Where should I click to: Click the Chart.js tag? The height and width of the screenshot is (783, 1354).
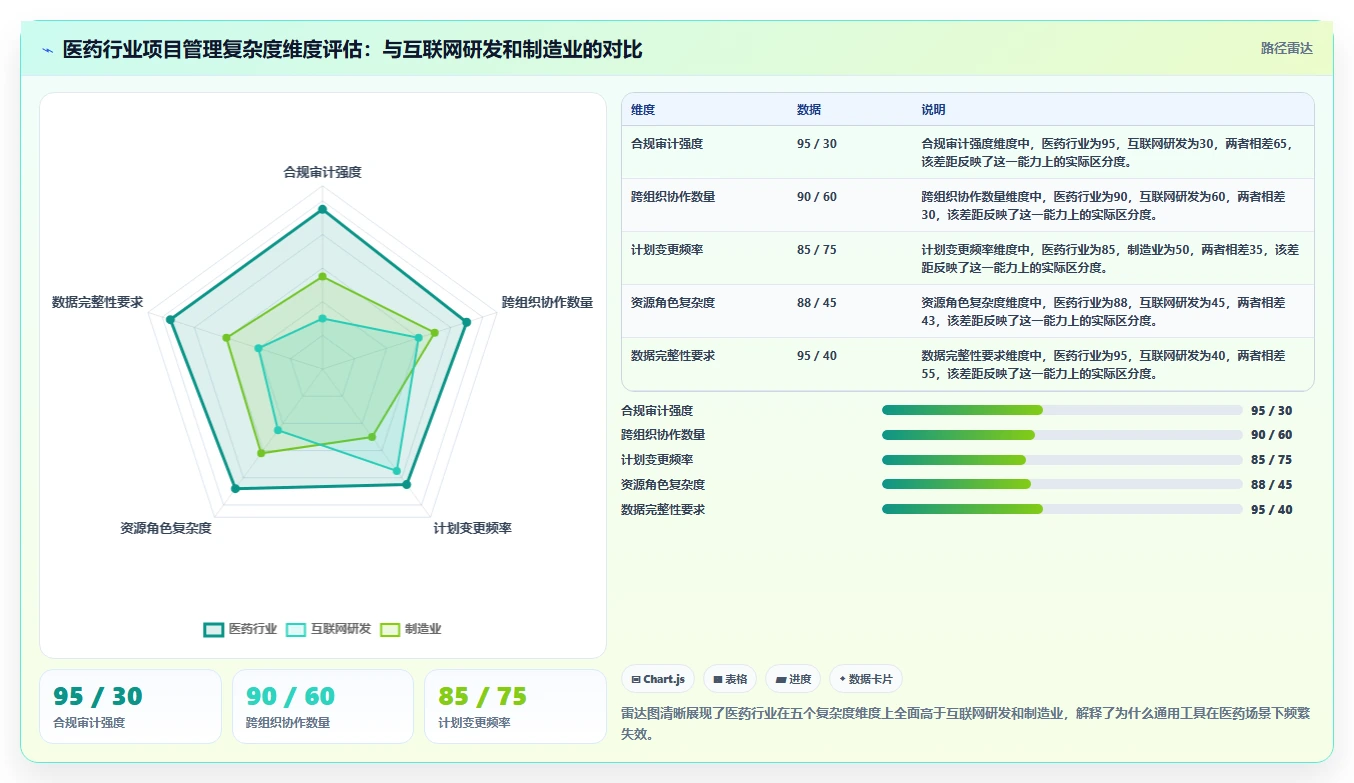coord(658,679)
